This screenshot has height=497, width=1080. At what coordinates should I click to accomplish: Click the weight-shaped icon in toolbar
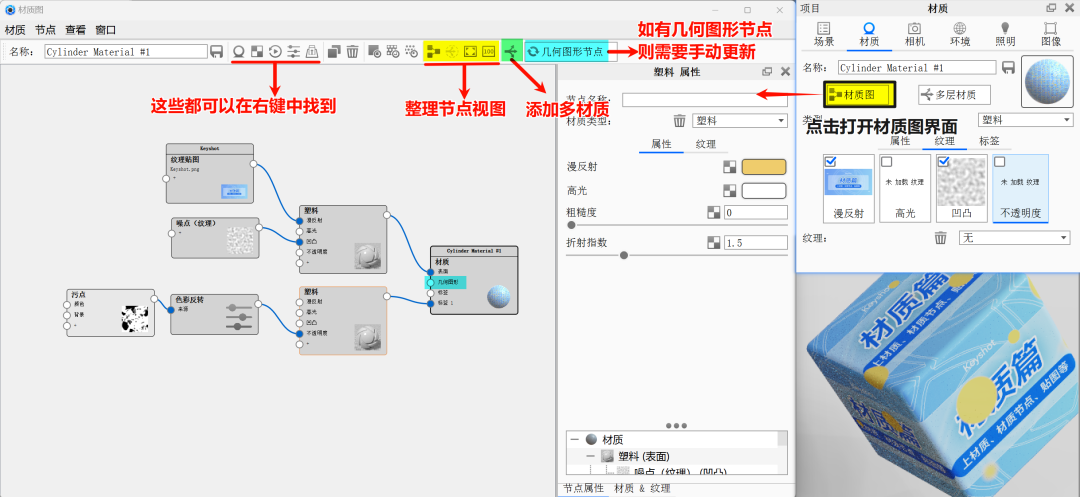pos(311,51)
